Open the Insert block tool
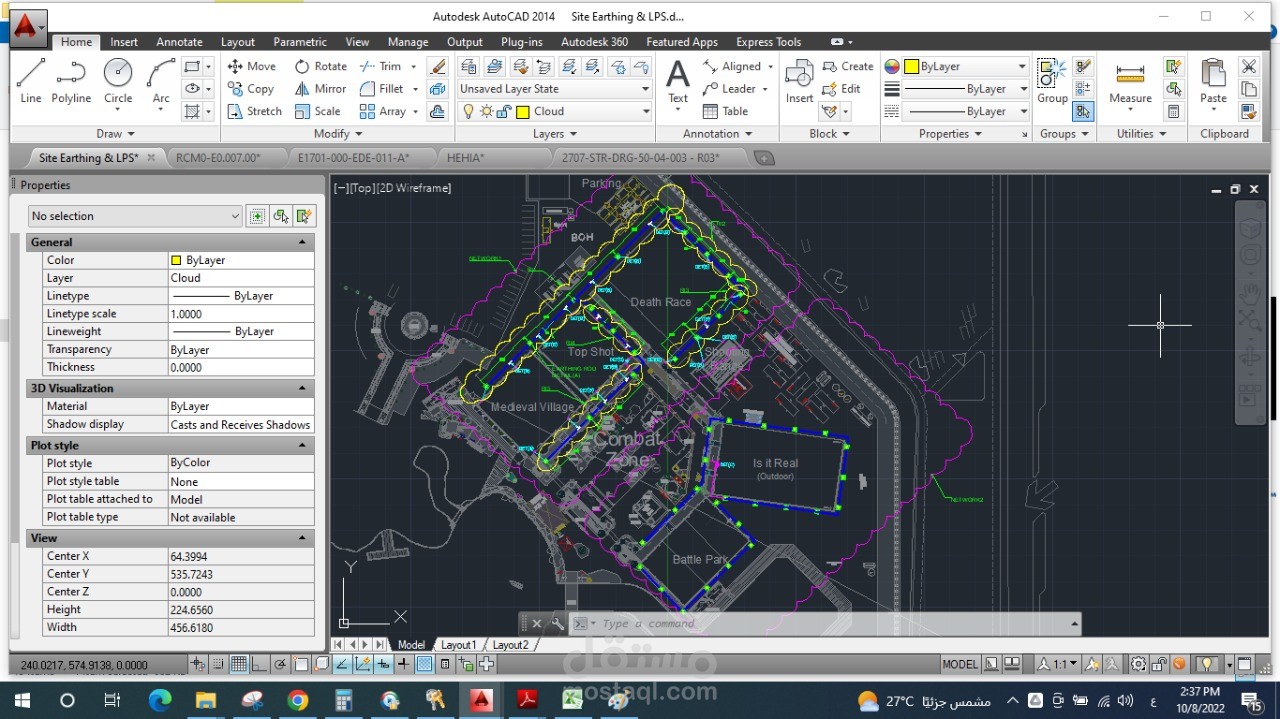Screen dimensions: 1280x719 coord(799,81)
